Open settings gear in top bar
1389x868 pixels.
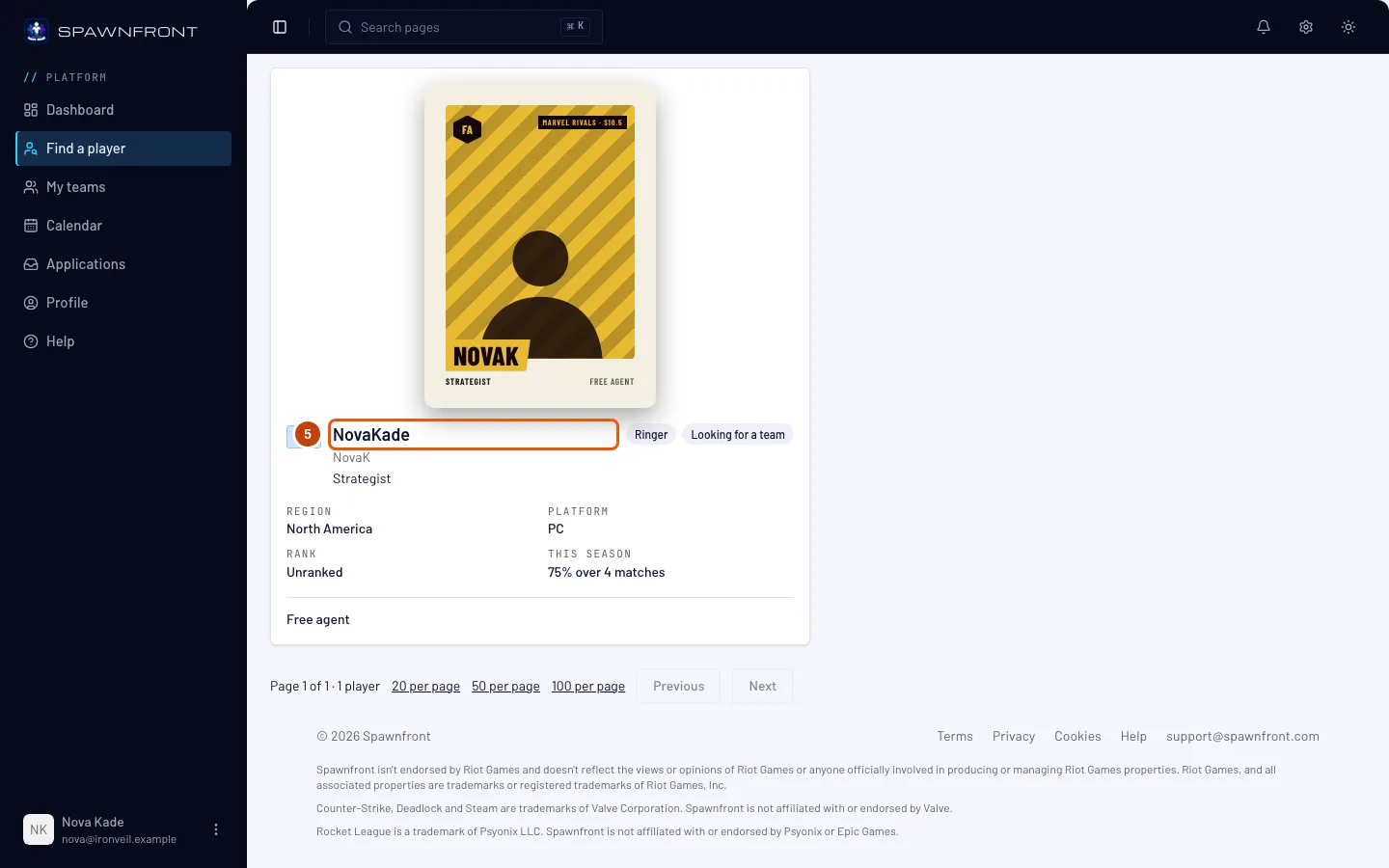(x=1306, y=27)
